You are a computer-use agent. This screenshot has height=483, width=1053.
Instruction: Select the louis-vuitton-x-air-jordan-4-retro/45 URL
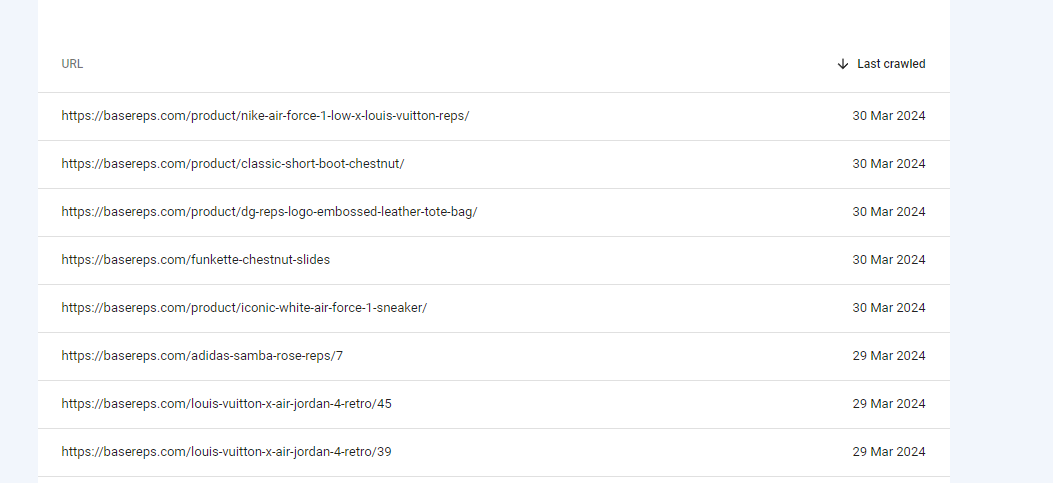point(226,404)
